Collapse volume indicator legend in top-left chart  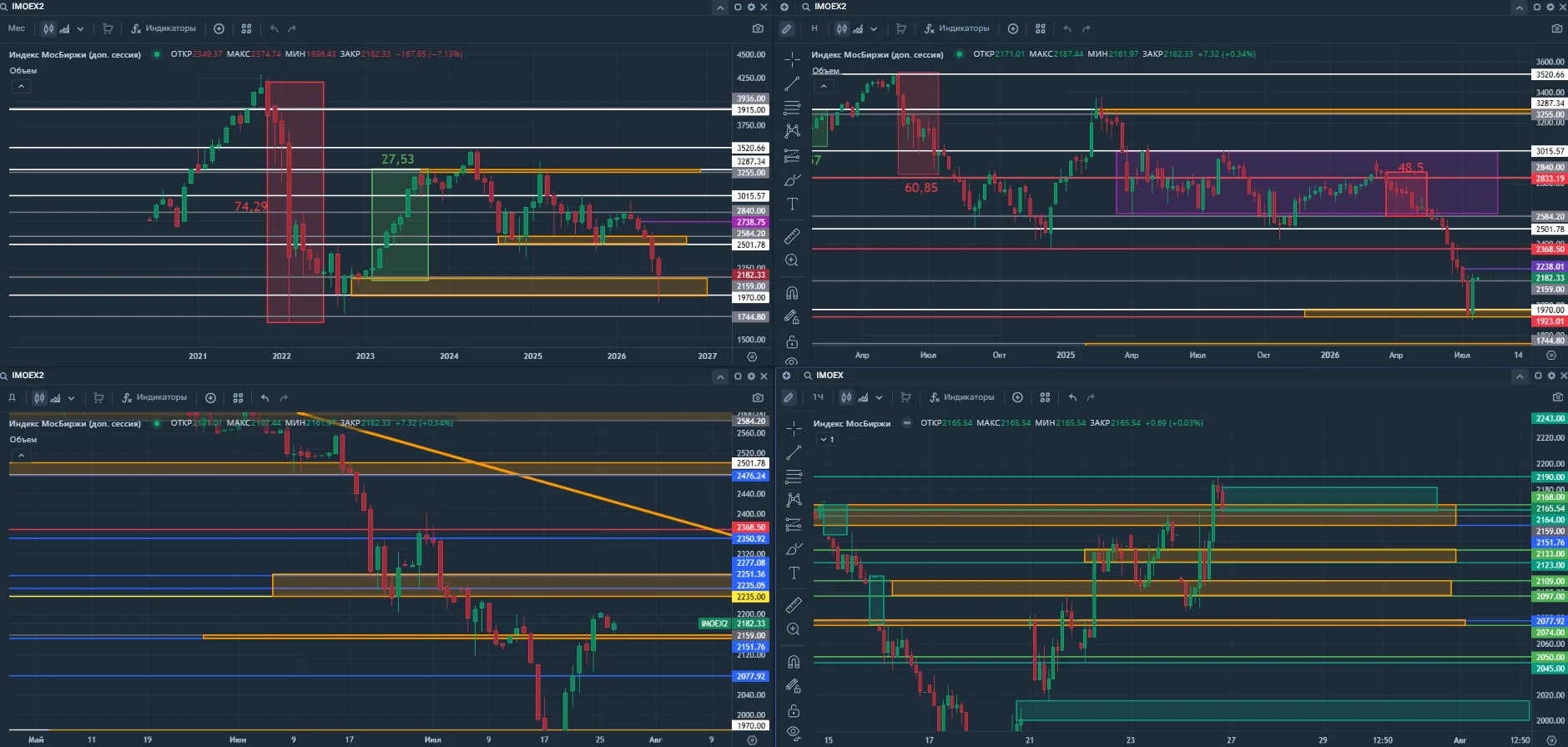(x=21, y=86)
